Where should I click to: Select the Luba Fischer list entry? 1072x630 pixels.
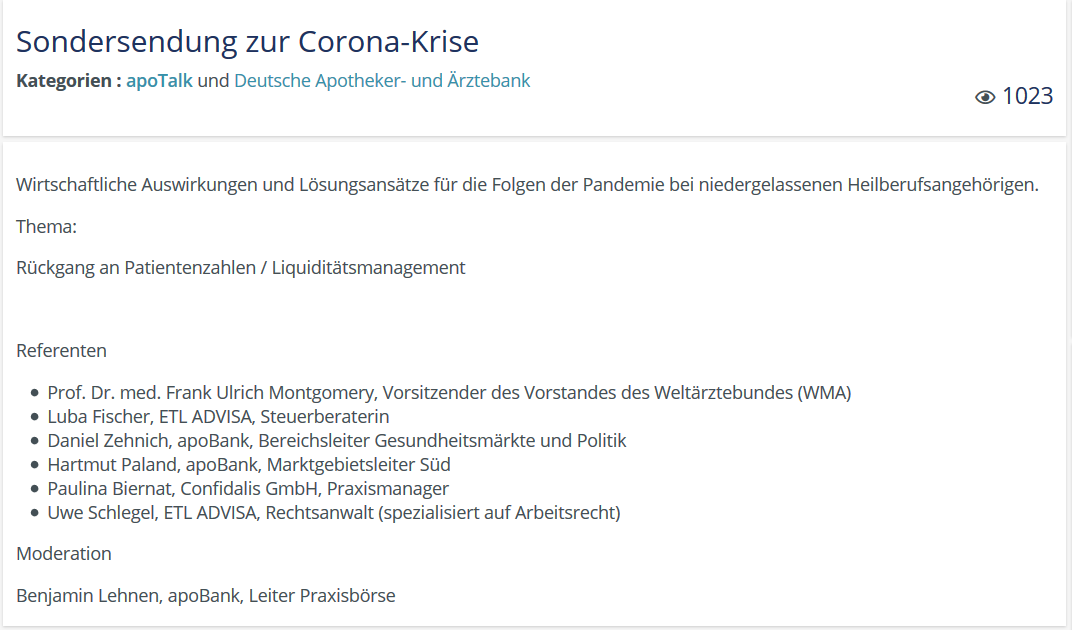click(218, 417)
